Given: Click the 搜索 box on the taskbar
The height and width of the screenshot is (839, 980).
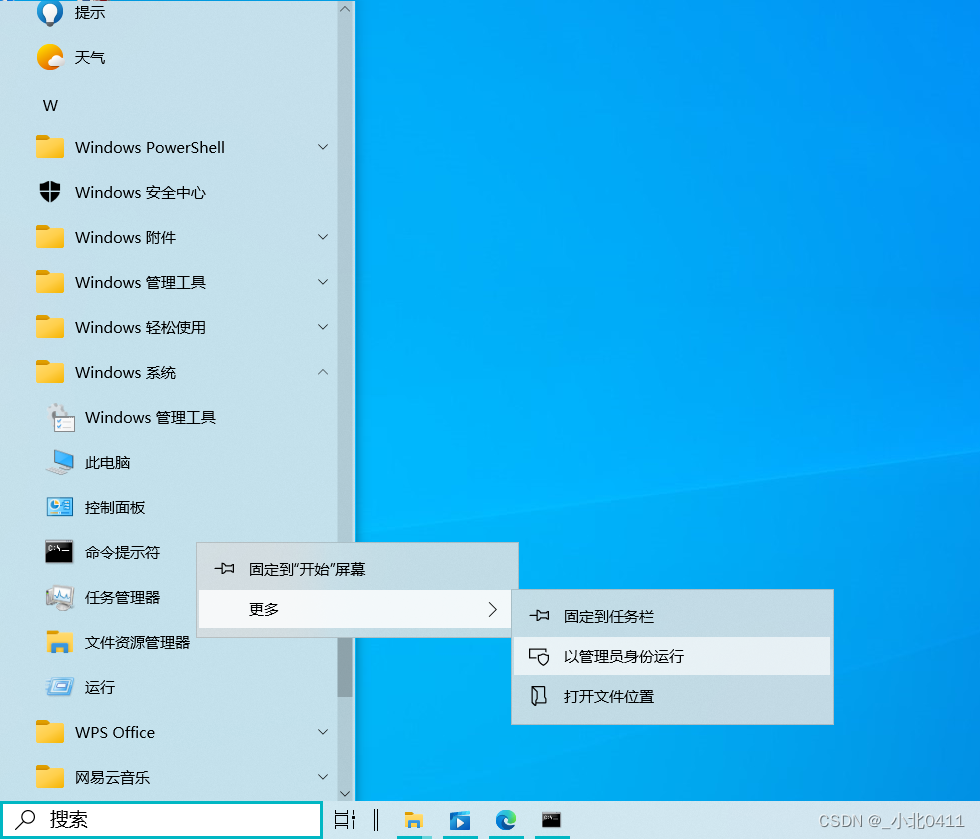Looking at the screenshot, I should point(160,819).
